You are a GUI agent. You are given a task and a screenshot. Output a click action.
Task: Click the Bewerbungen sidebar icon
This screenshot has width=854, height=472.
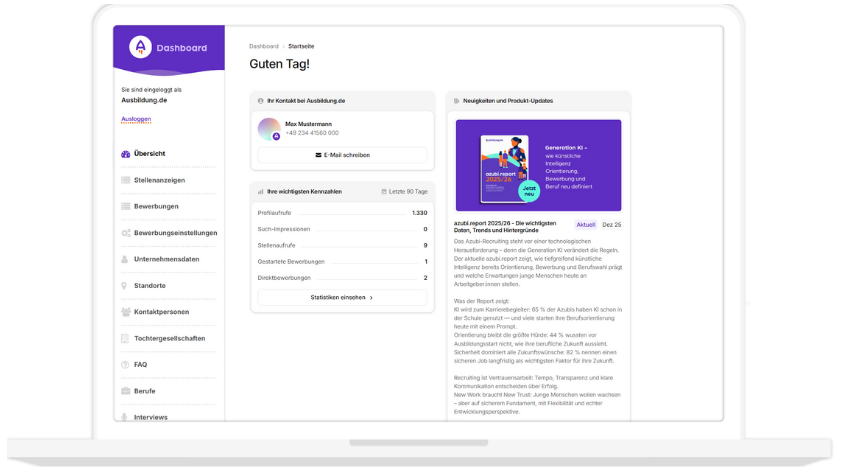[x=125, y=206]
